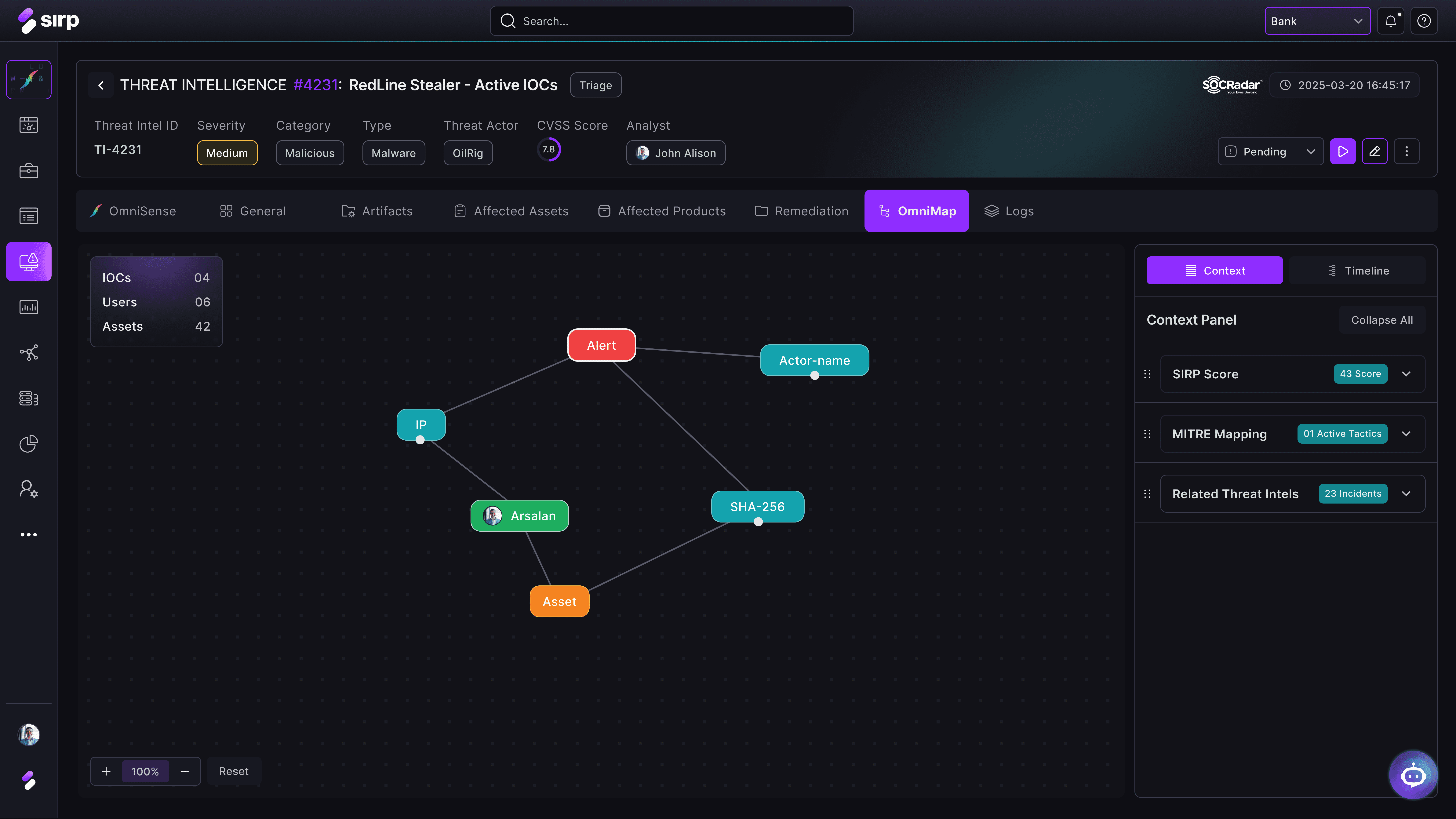Image resolution: width=1456 pixels, height=819 pixels.
Task: Open the Bank tenant dropdown
Action: point(1317,21)
